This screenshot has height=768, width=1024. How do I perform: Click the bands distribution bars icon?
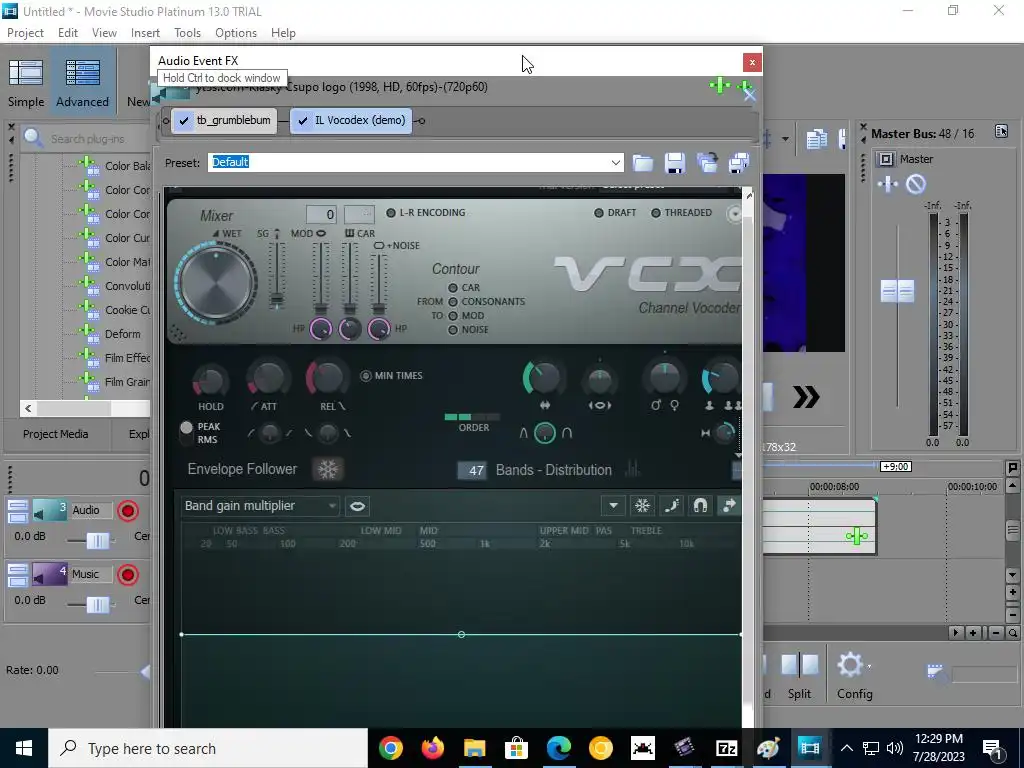(x=632, y=468)
